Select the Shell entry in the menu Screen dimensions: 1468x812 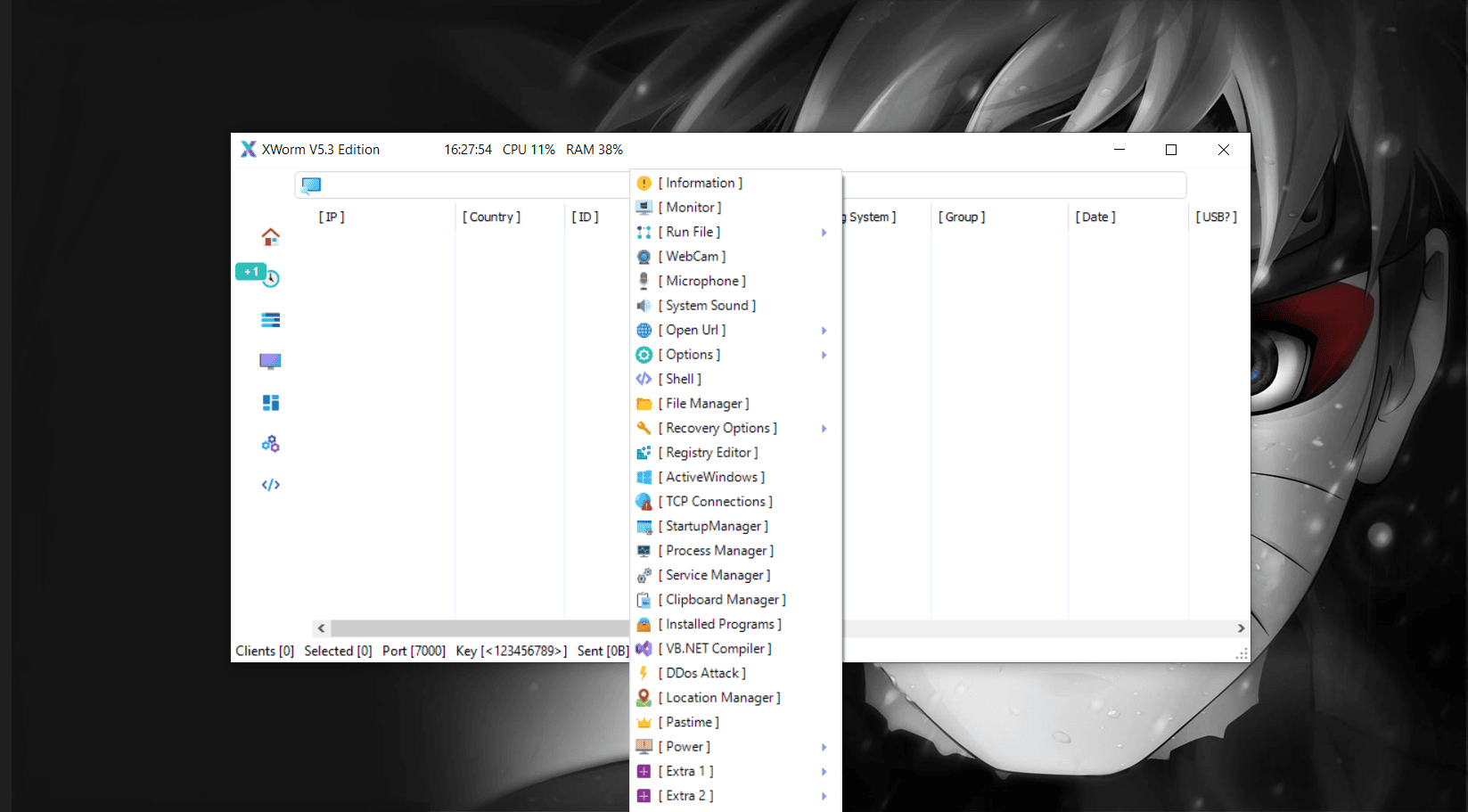(x=680, y=378)
